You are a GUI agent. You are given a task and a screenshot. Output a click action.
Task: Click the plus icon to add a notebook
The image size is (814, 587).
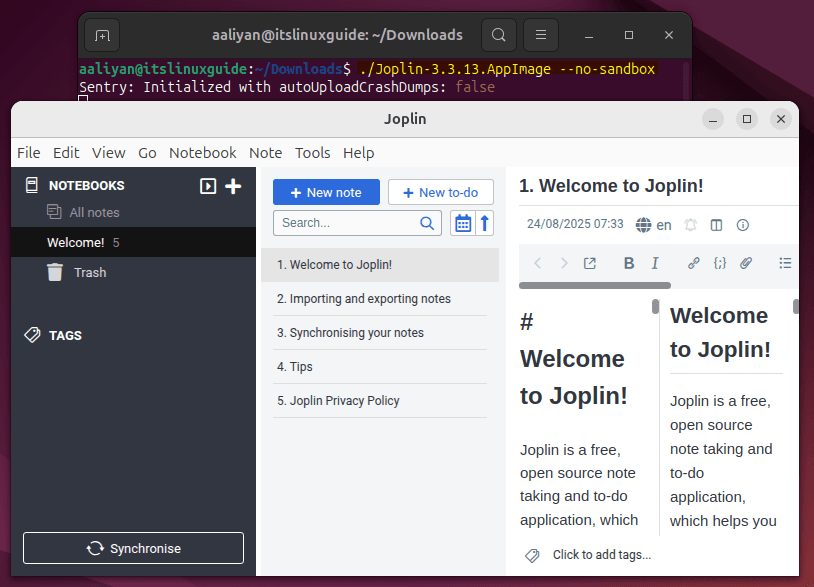coord(233,186)
